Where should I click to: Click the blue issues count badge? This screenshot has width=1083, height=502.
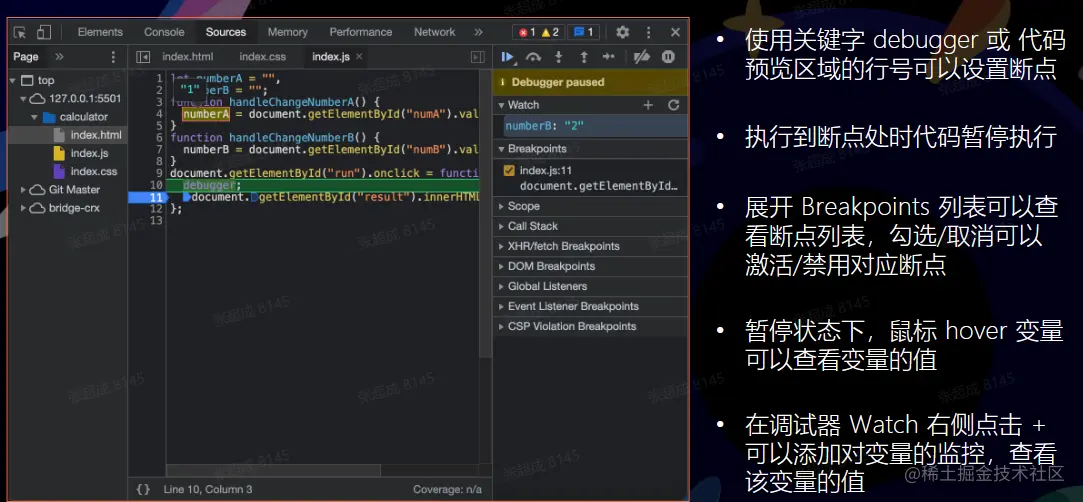[582, 32]
